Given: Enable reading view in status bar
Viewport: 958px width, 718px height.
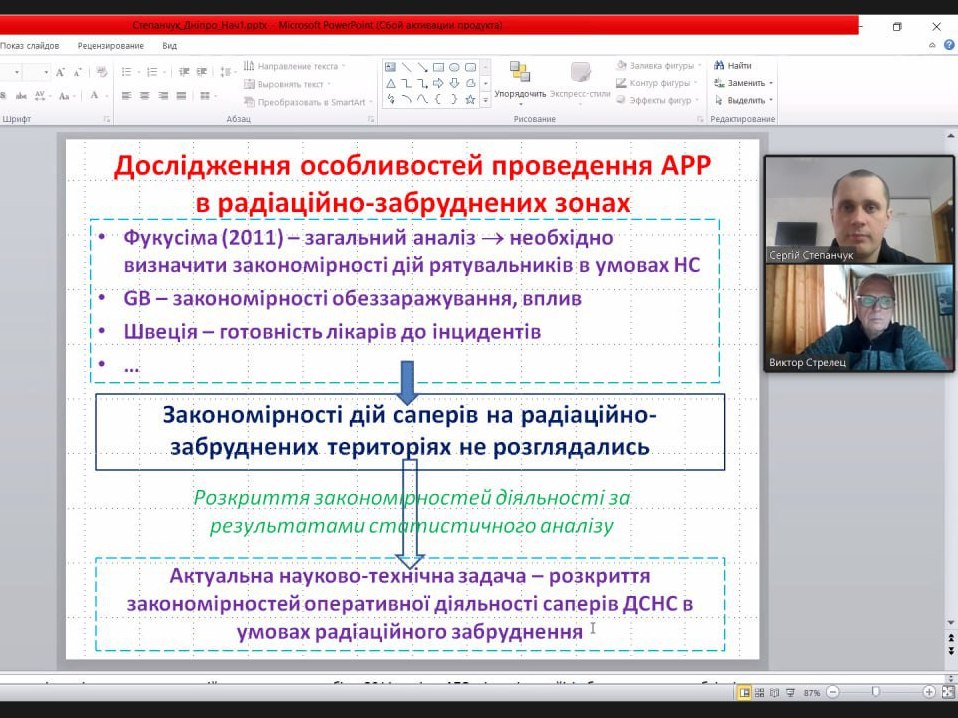Looking at the screenshot, I should click(x=772, y=692).
